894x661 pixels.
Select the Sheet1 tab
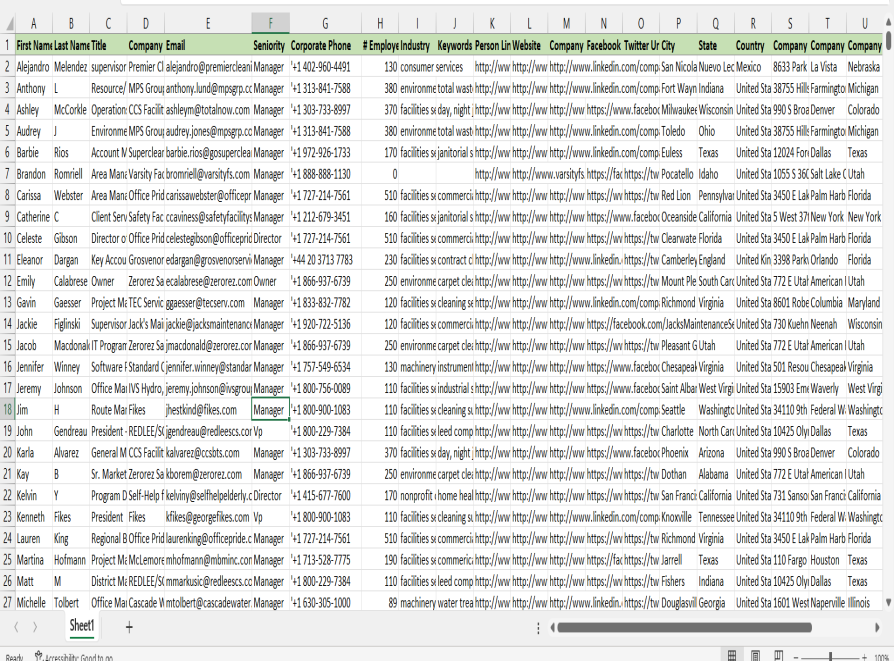(82, 626)
